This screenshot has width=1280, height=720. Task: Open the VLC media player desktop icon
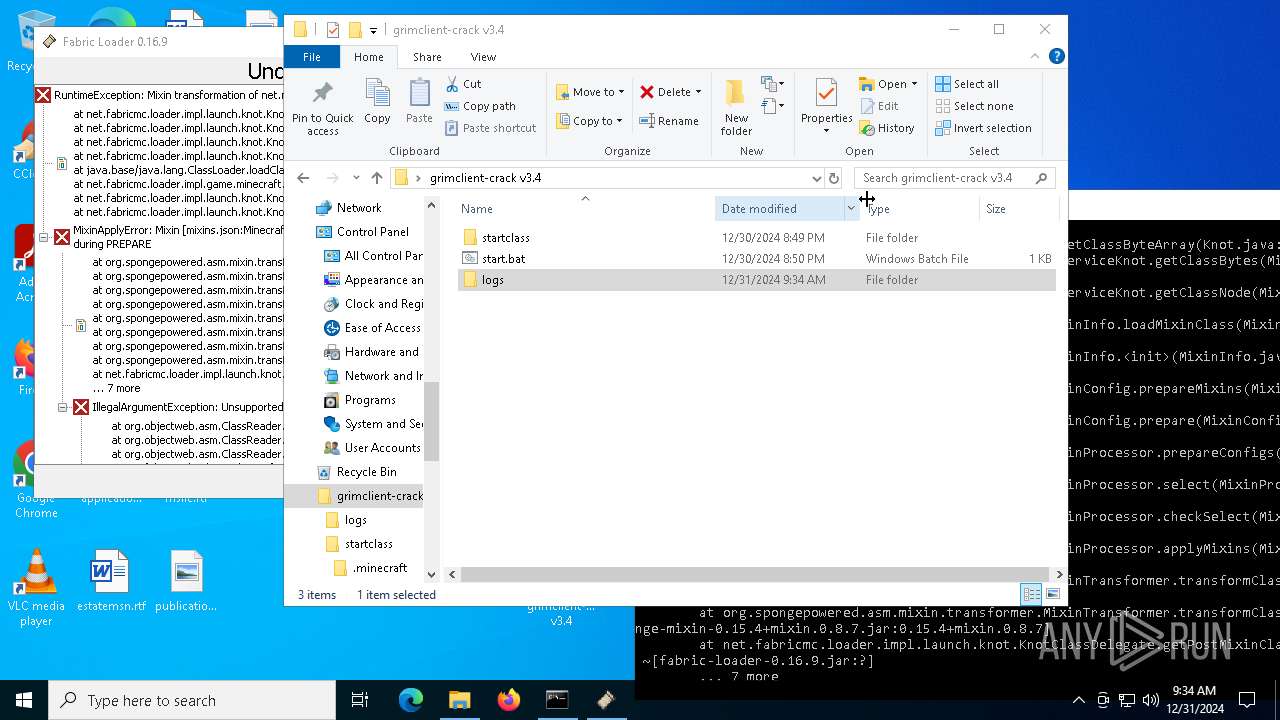[x=36, y=588]
